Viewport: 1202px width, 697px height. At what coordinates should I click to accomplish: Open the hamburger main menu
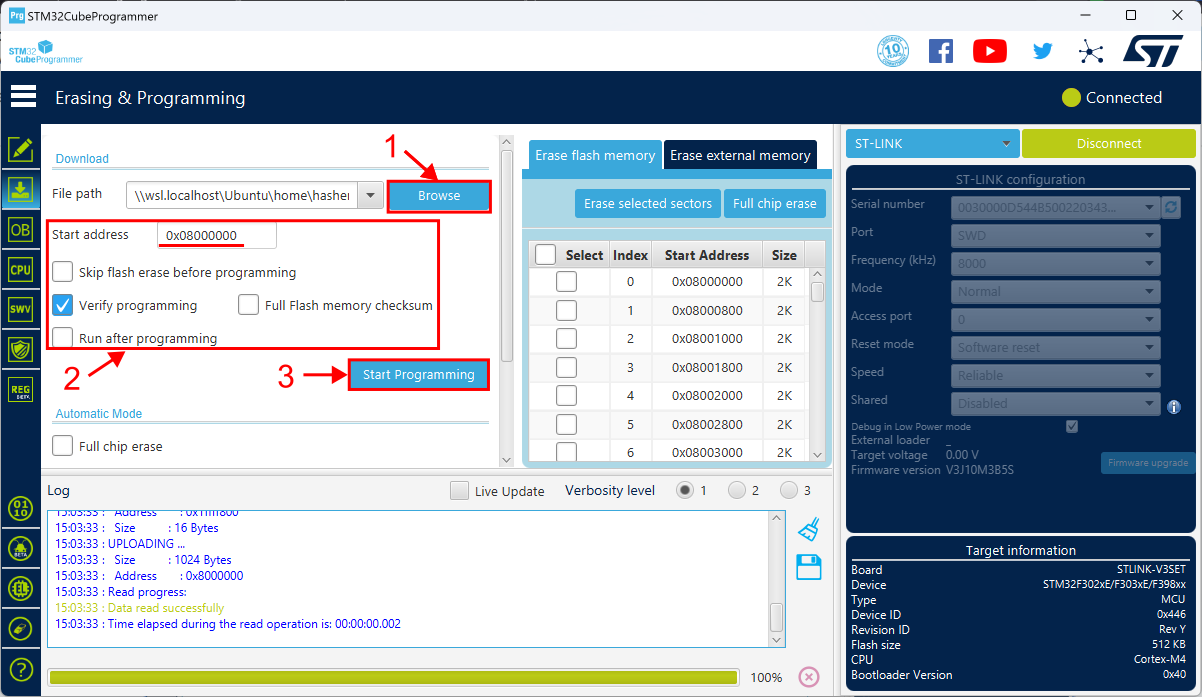pos(23,97)
